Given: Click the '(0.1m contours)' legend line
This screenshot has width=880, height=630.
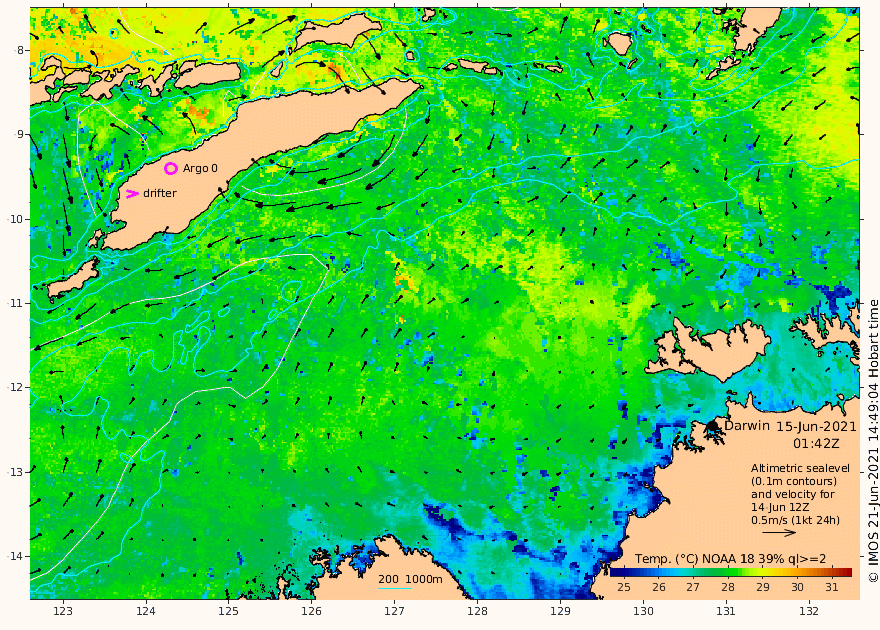Looking at the screenshot, I should [794, 481].
